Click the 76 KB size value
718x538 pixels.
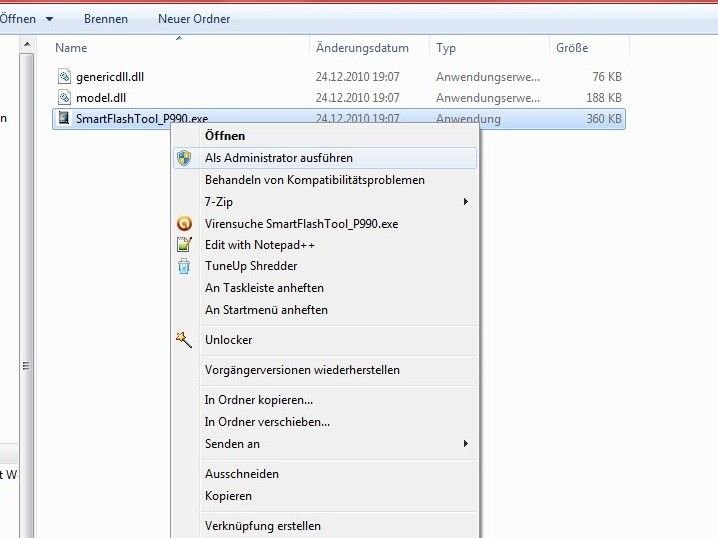coord(607,76)
